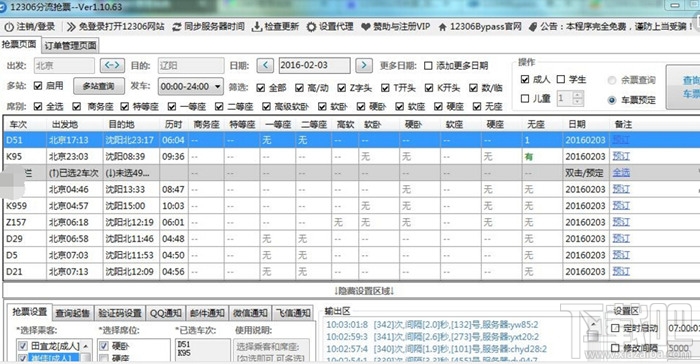Open captcha settings tab

(x=120, y=314)
